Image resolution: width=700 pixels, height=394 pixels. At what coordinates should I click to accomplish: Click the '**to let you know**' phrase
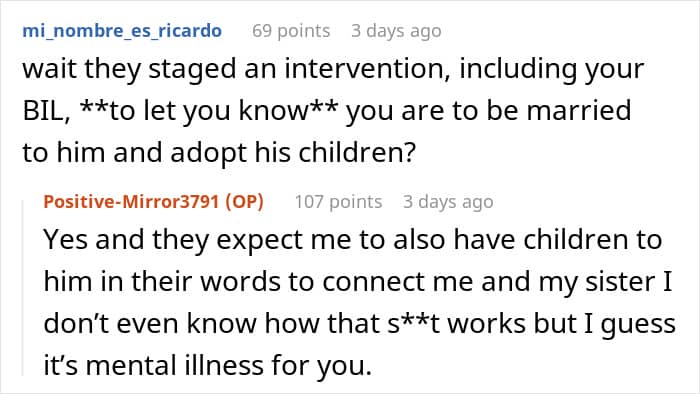208,111
